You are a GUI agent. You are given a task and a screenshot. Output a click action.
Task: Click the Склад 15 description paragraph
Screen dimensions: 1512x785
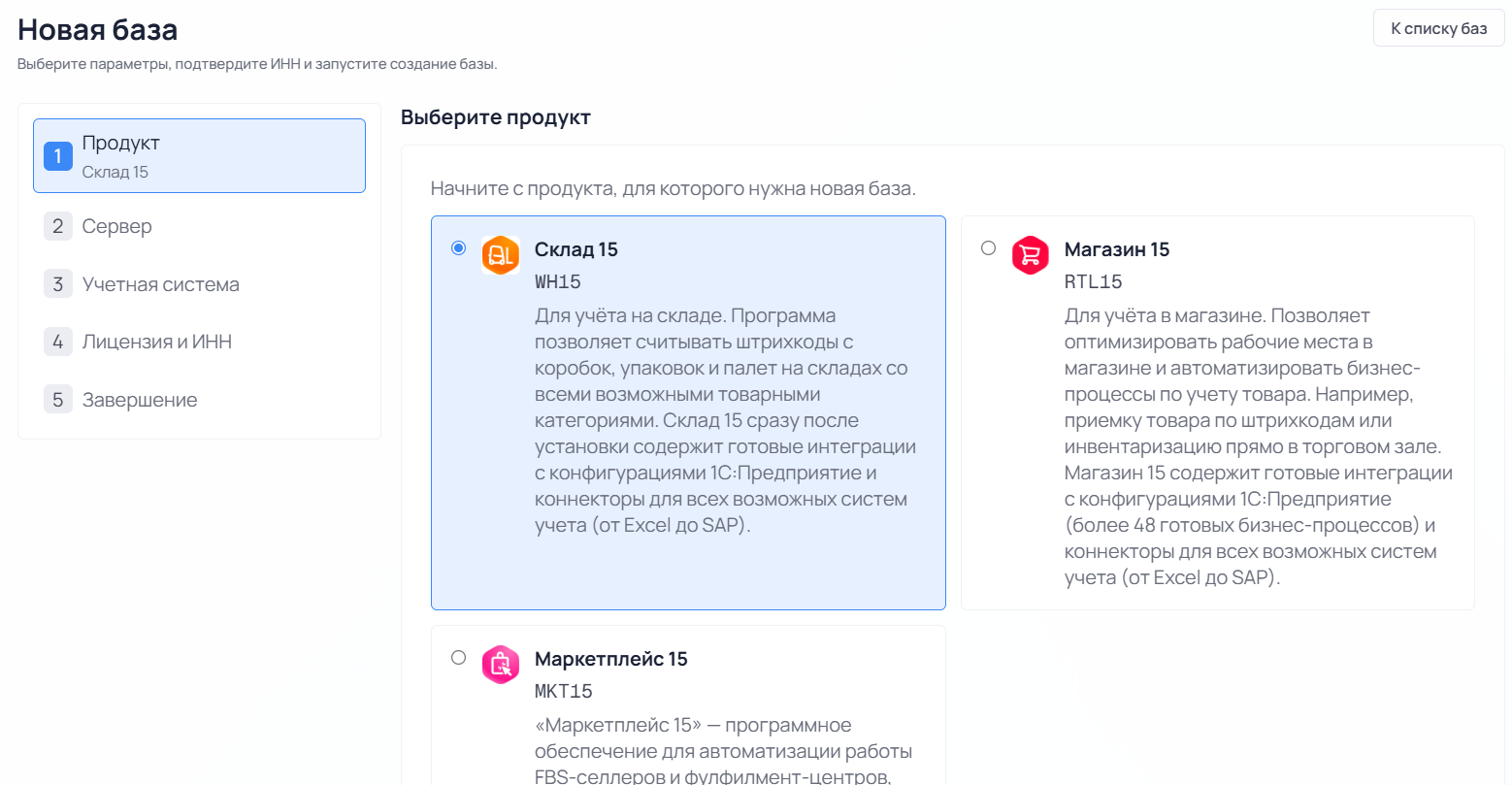coord(726,420)
